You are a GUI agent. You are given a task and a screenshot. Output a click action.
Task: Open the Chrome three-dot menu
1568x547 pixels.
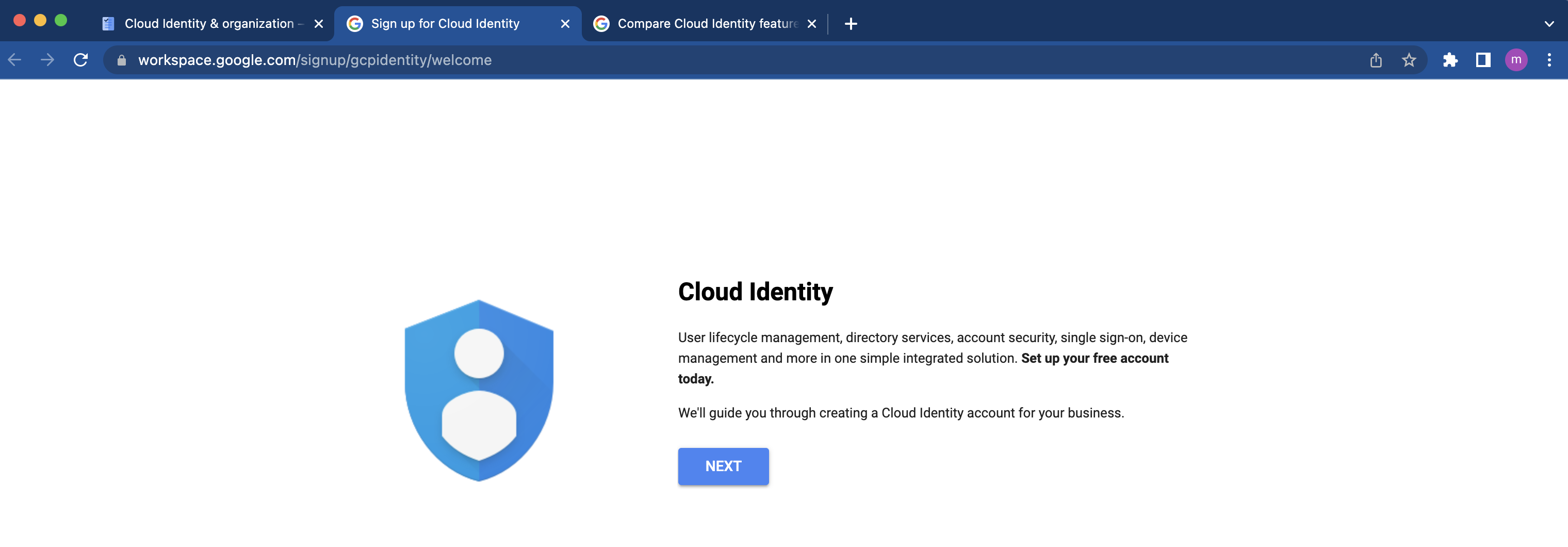1548,60
